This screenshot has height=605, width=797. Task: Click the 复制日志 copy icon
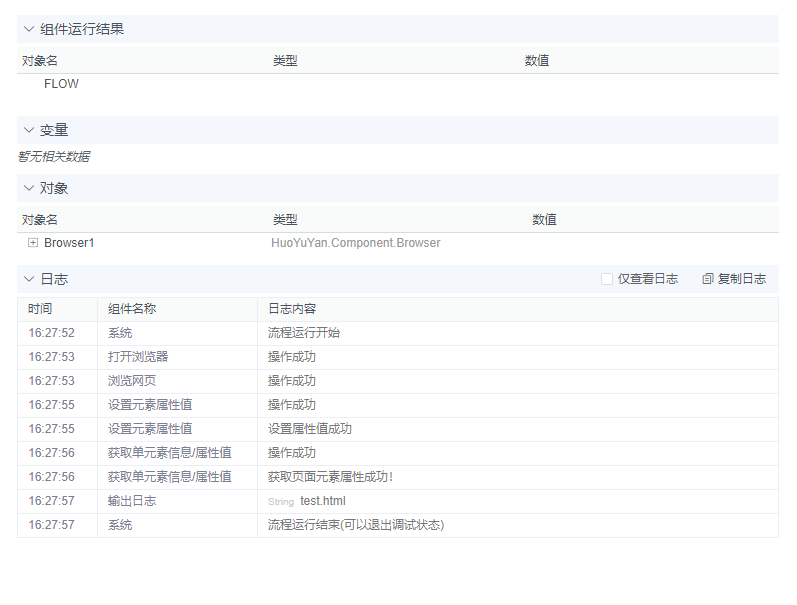click(x=708, y=279)
